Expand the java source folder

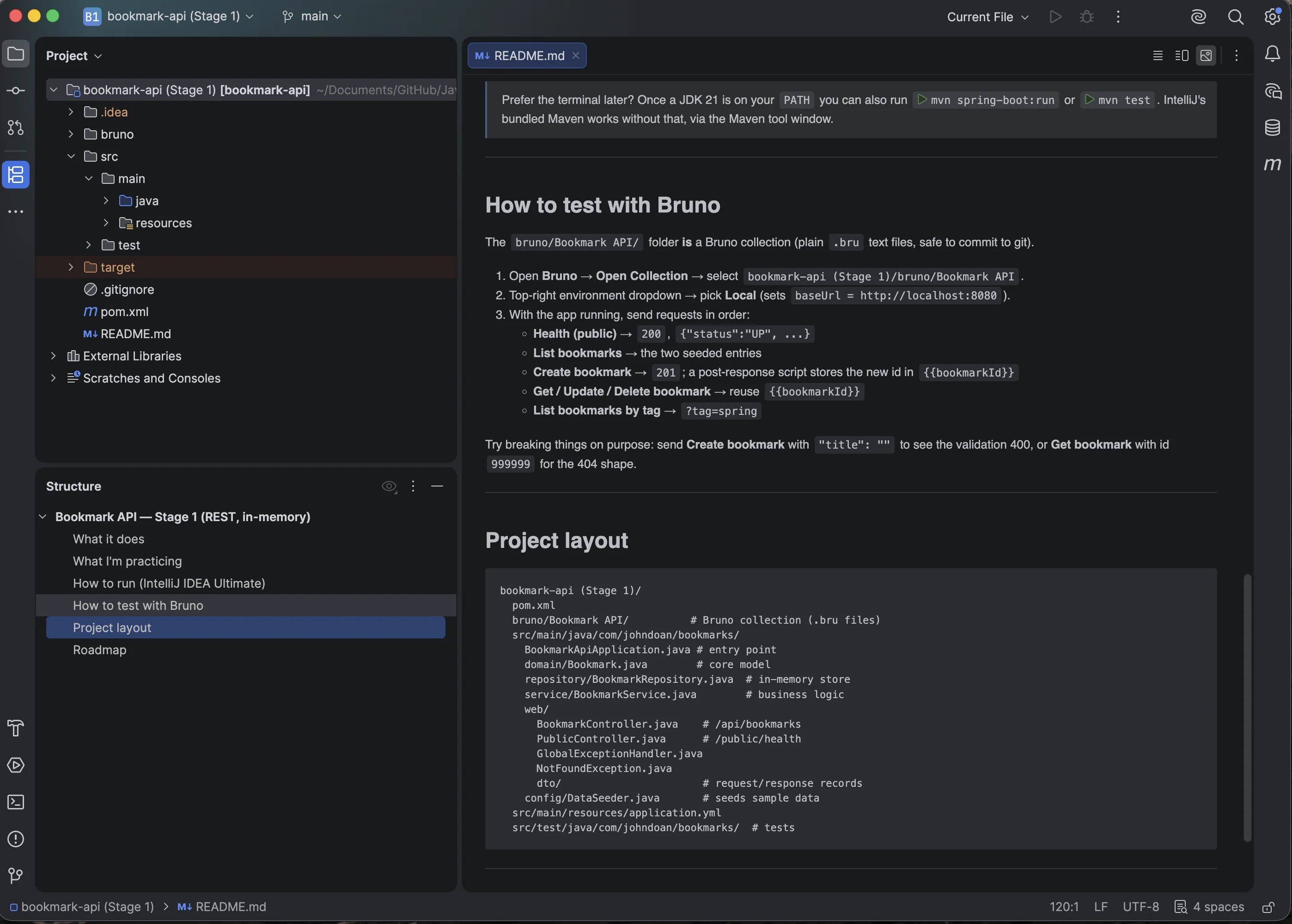(x=106, y=201)
